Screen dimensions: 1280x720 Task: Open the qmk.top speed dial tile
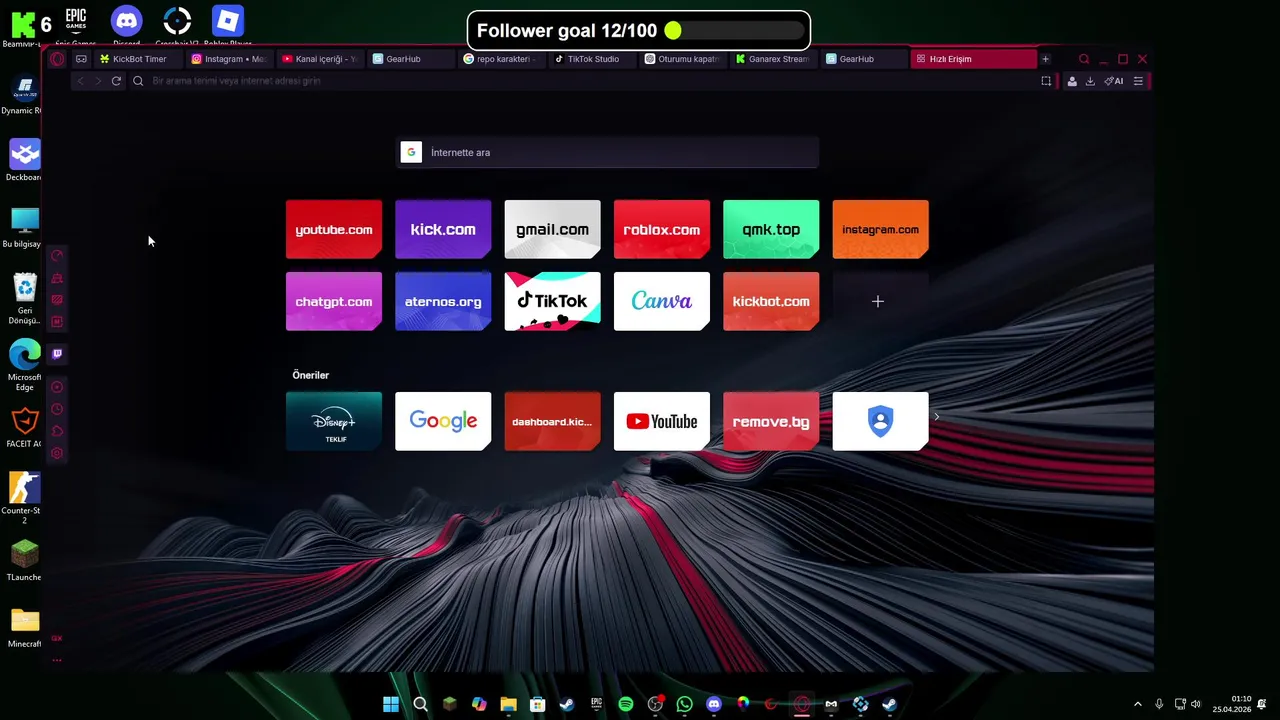771,229
